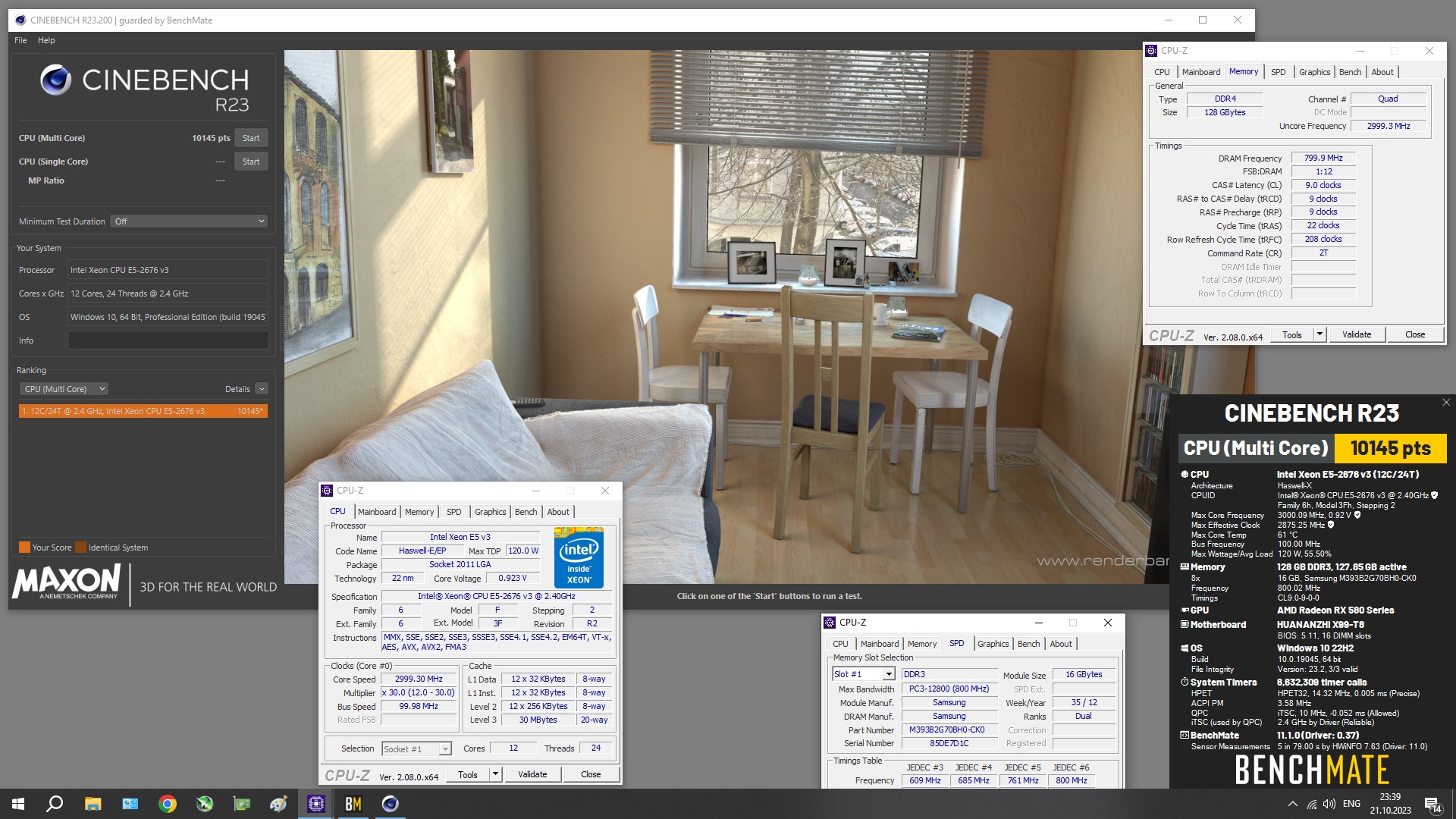This screenshot has height=819, width=1456.
Task: Open the Ranking CPU (Multi Core) dropdown
Action: (x=64, y=389)
